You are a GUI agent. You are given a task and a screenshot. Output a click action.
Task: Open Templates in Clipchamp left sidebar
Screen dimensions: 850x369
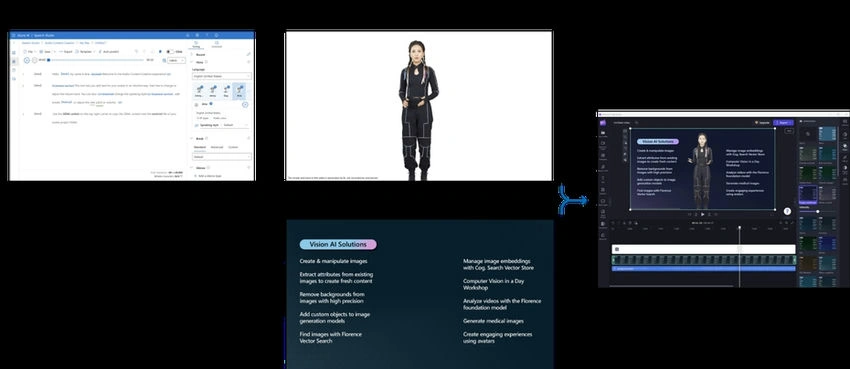coord(603,157)
